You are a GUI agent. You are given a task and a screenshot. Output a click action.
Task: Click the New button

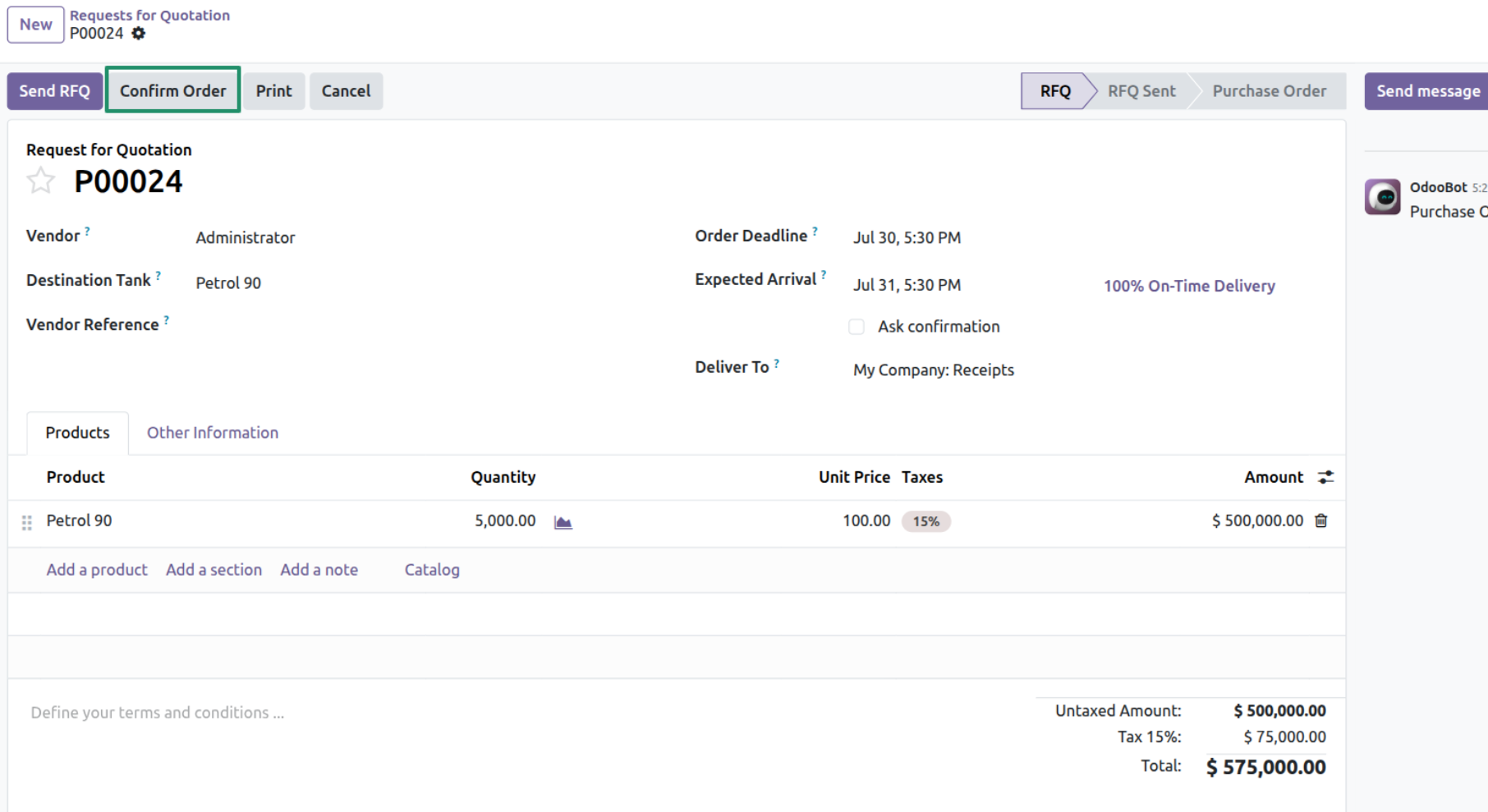[x=36, y=25]
